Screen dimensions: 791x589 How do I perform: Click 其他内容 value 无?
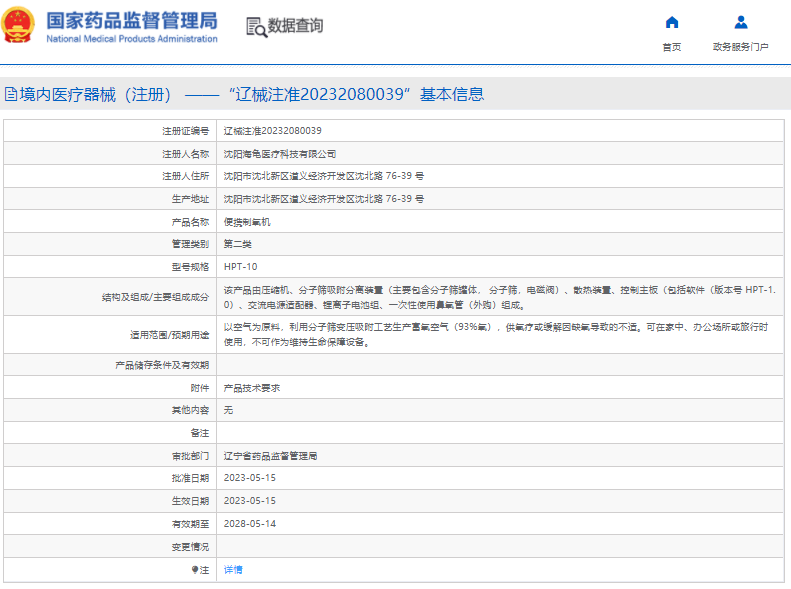pos(229,410)
